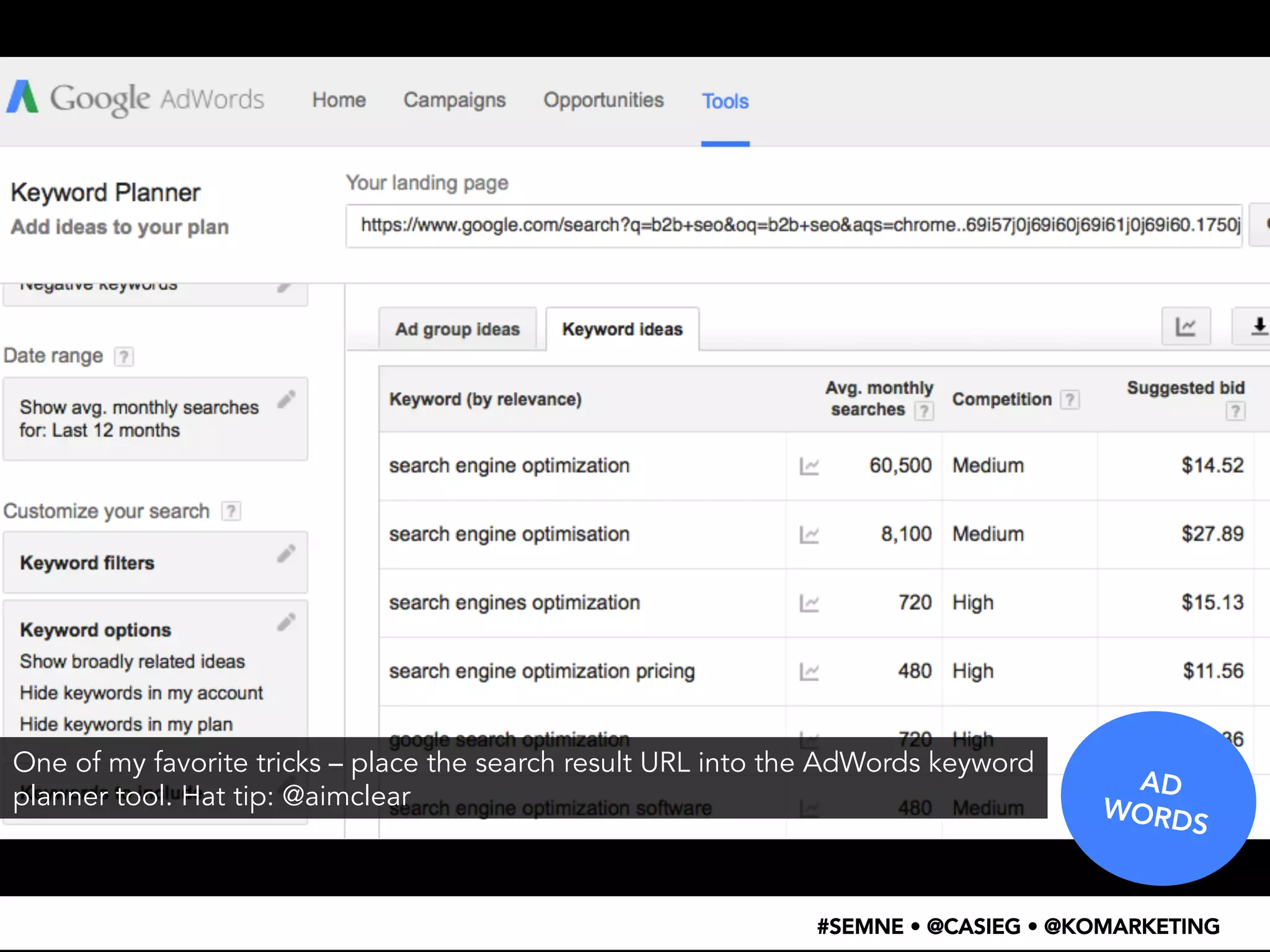Show trend chart for search engine optimisation
1270x952 pixels.
[809, 534]
